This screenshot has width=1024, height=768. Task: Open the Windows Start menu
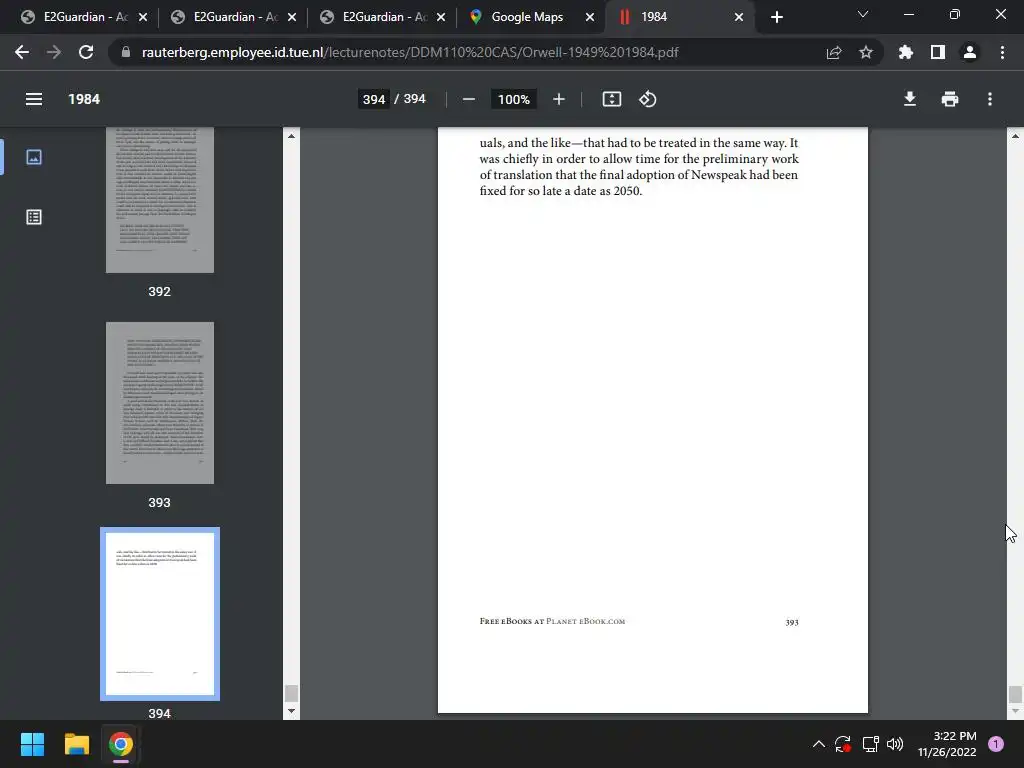click(32, 744)
